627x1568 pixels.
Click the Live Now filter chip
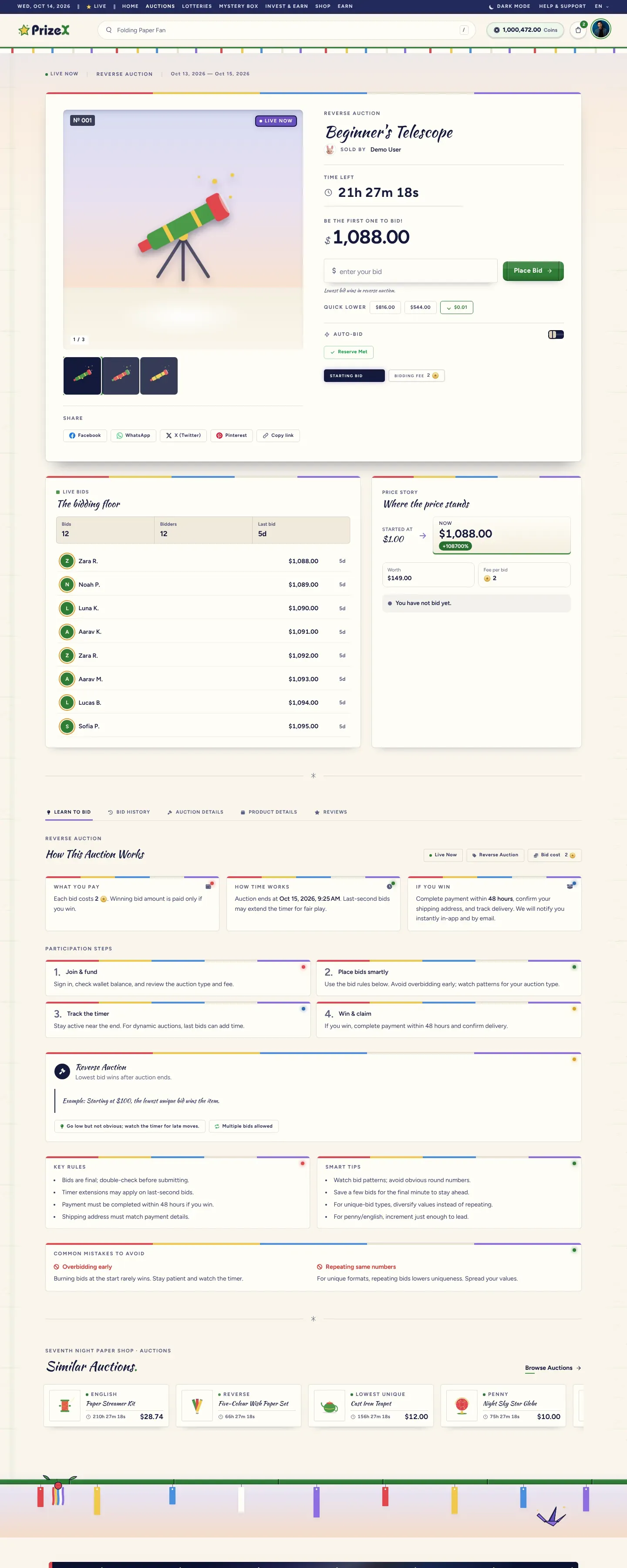442,855
